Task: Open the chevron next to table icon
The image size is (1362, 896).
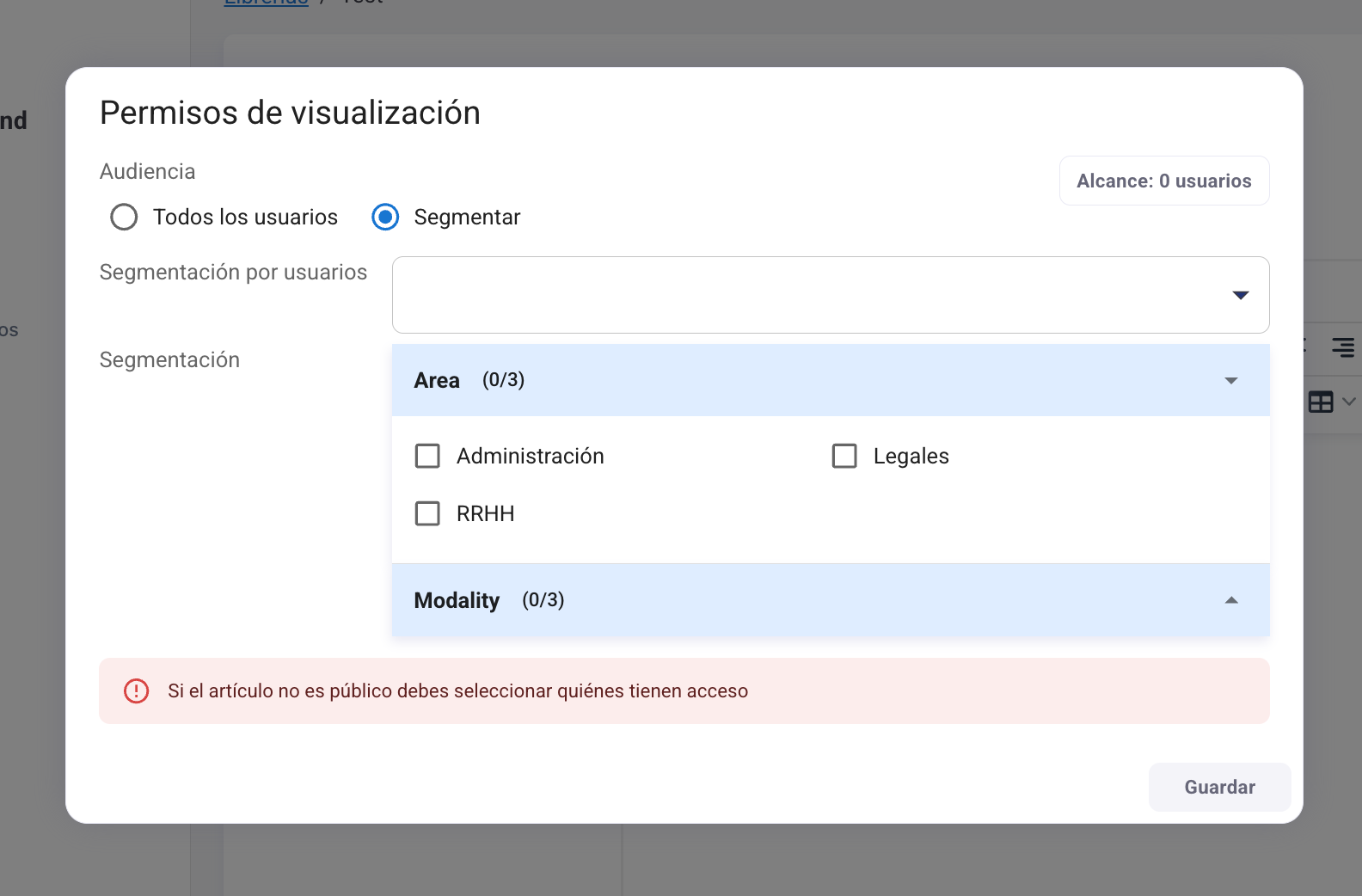Action: [x=1348, y=402]
